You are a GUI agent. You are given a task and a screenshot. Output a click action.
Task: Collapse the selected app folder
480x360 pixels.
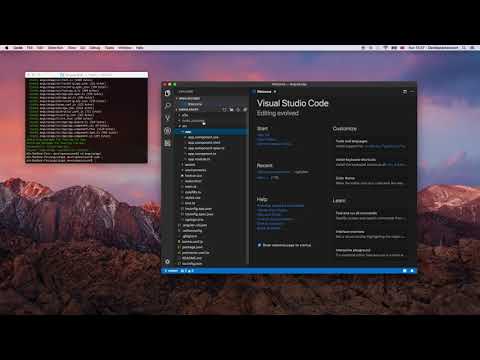pyautogui.click(x=211, y=132)
